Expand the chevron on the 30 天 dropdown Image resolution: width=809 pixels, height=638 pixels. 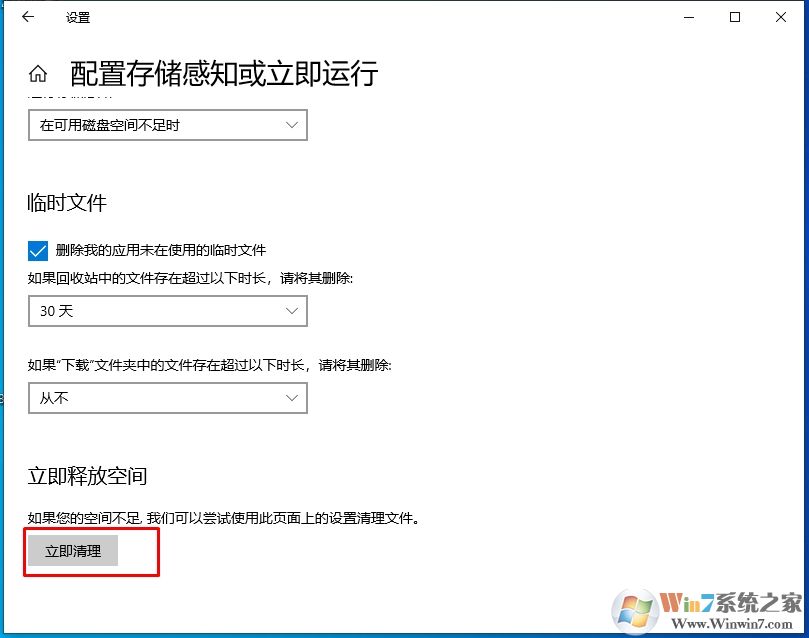pos(293,311)
